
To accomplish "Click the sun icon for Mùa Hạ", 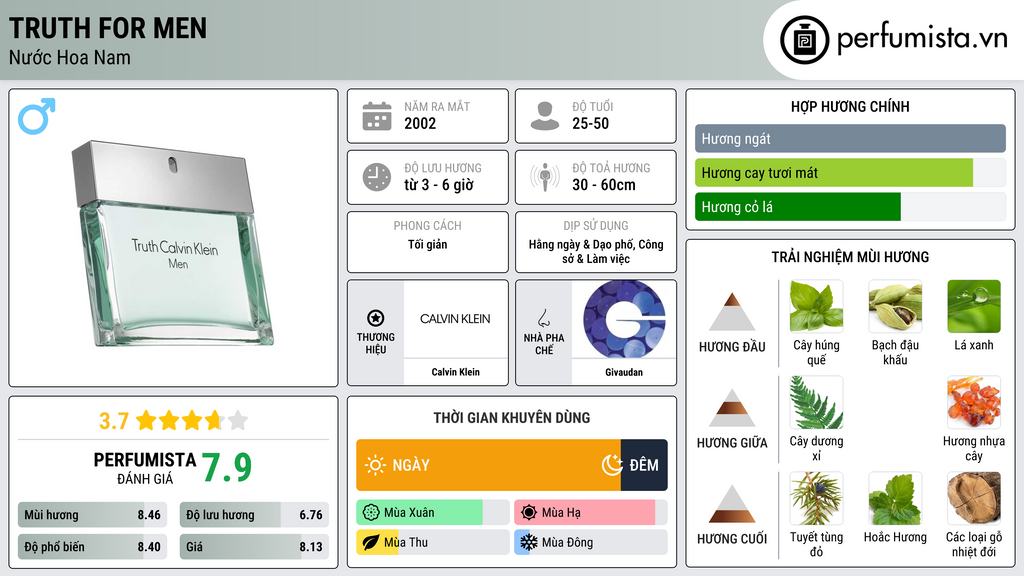I will [529, 513].
